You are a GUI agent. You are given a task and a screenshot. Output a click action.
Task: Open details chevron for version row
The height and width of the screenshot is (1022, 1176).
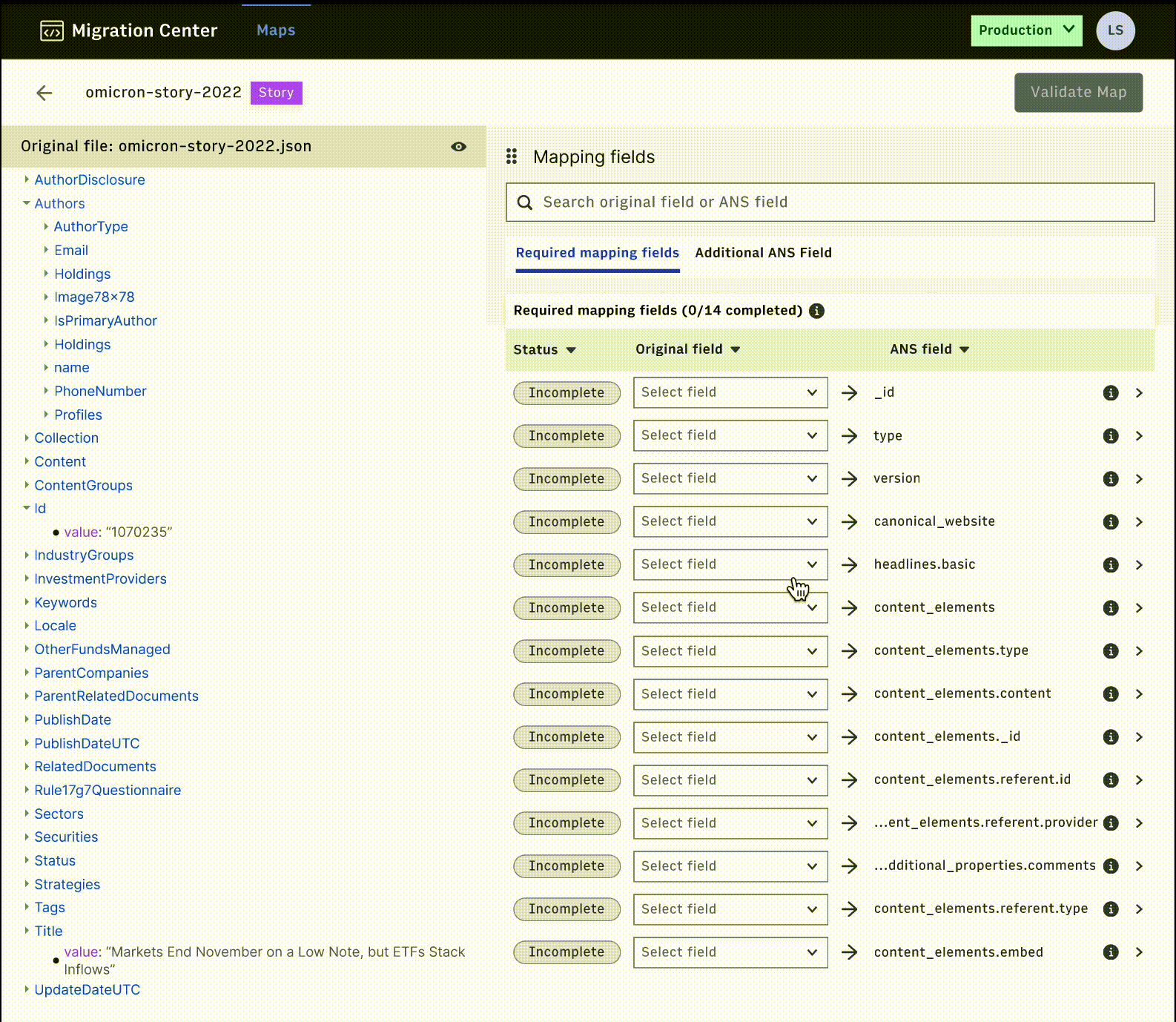pyautogui.click(x=1140, y=478)
